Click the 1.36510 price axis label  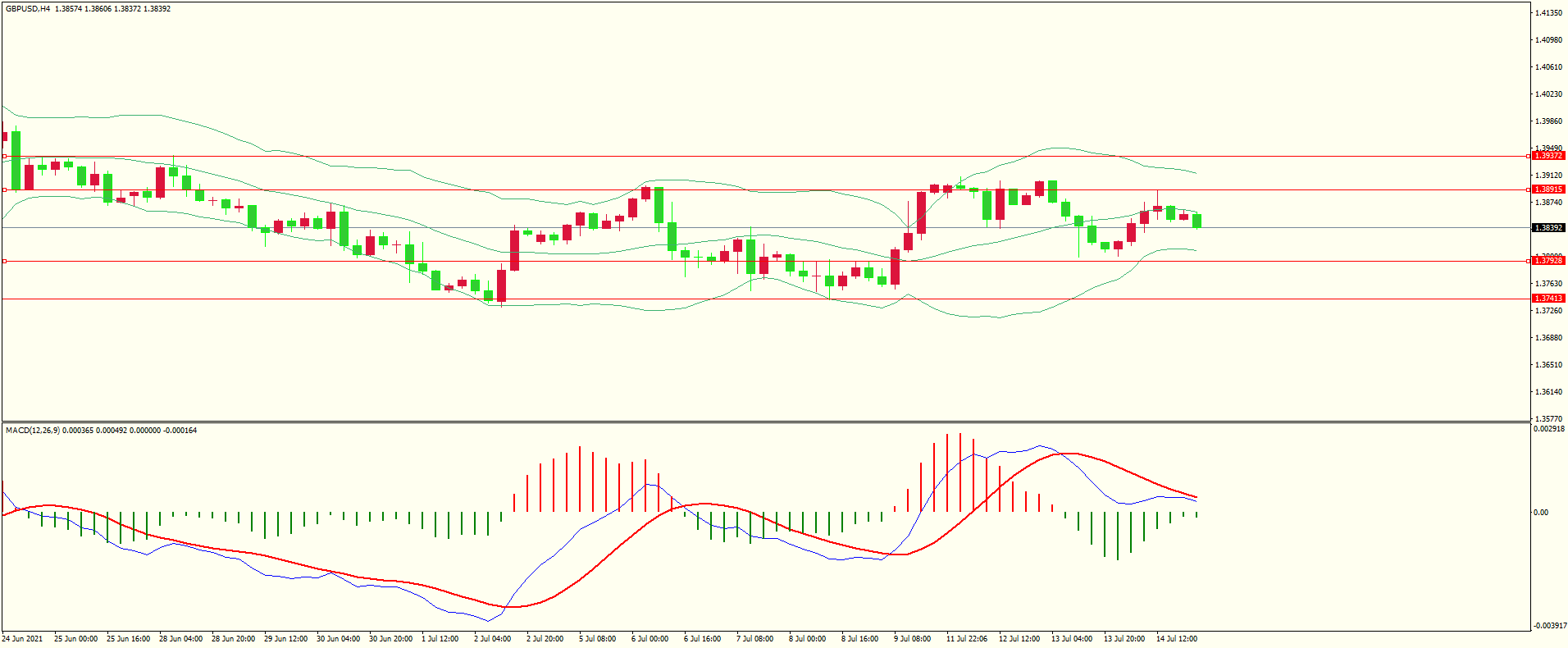point(1549,365)
